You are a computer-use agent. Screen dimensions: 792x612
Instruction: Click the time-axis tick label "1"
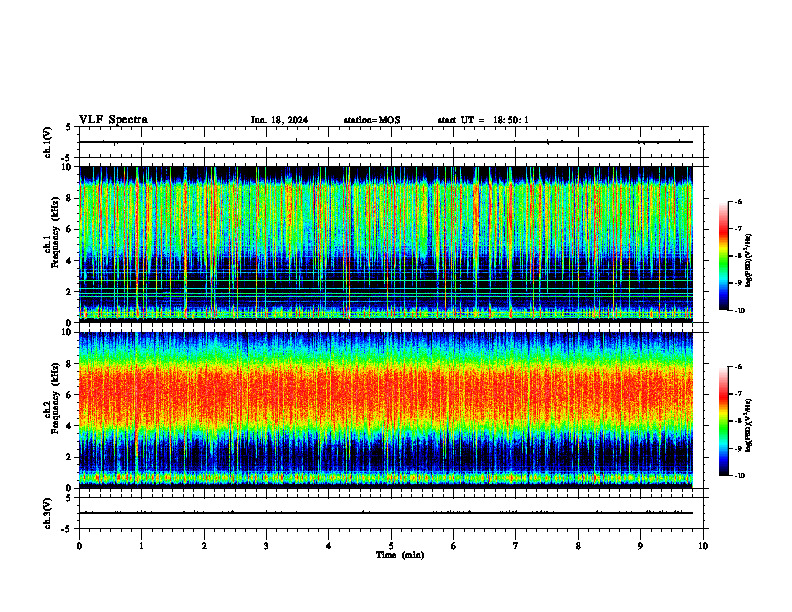click(141, 546)
